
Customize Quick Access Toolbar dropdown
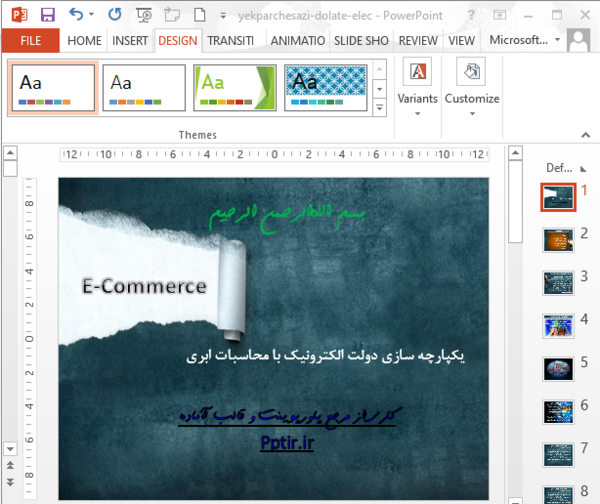point(223,16)
